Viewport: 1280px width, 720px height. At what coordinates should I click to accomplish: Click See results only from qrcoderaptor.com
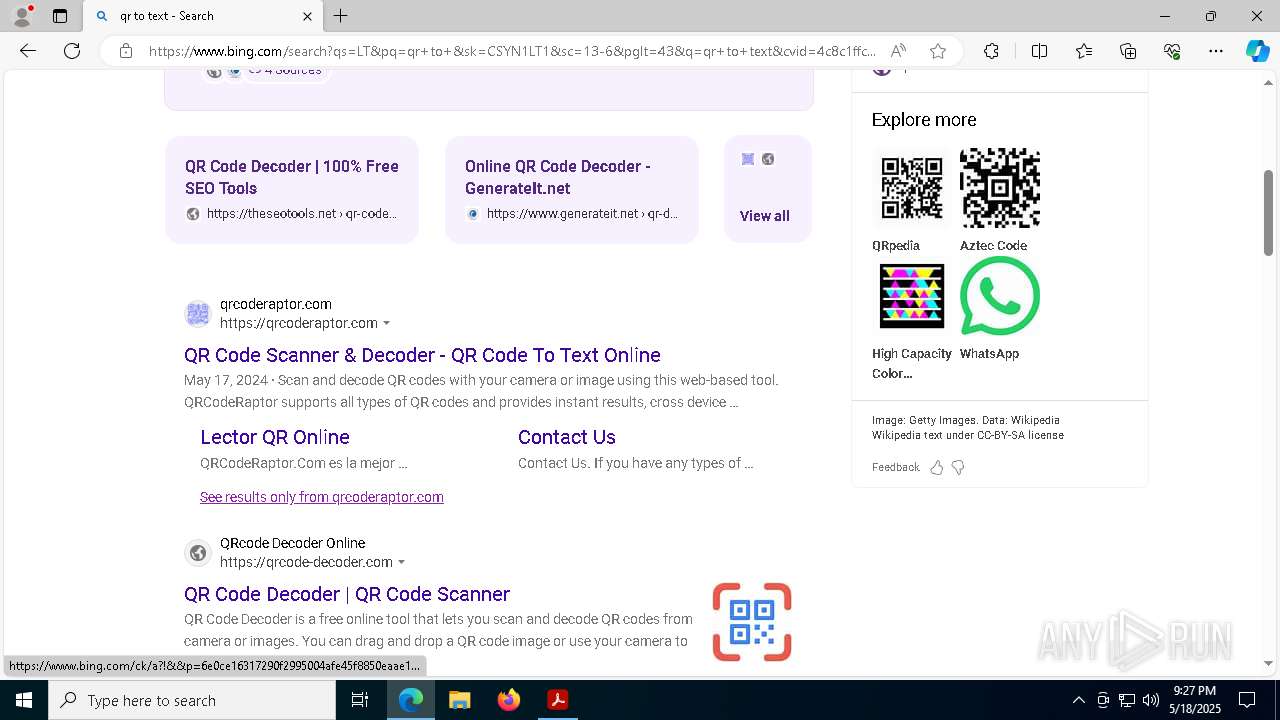coord(322,497)
